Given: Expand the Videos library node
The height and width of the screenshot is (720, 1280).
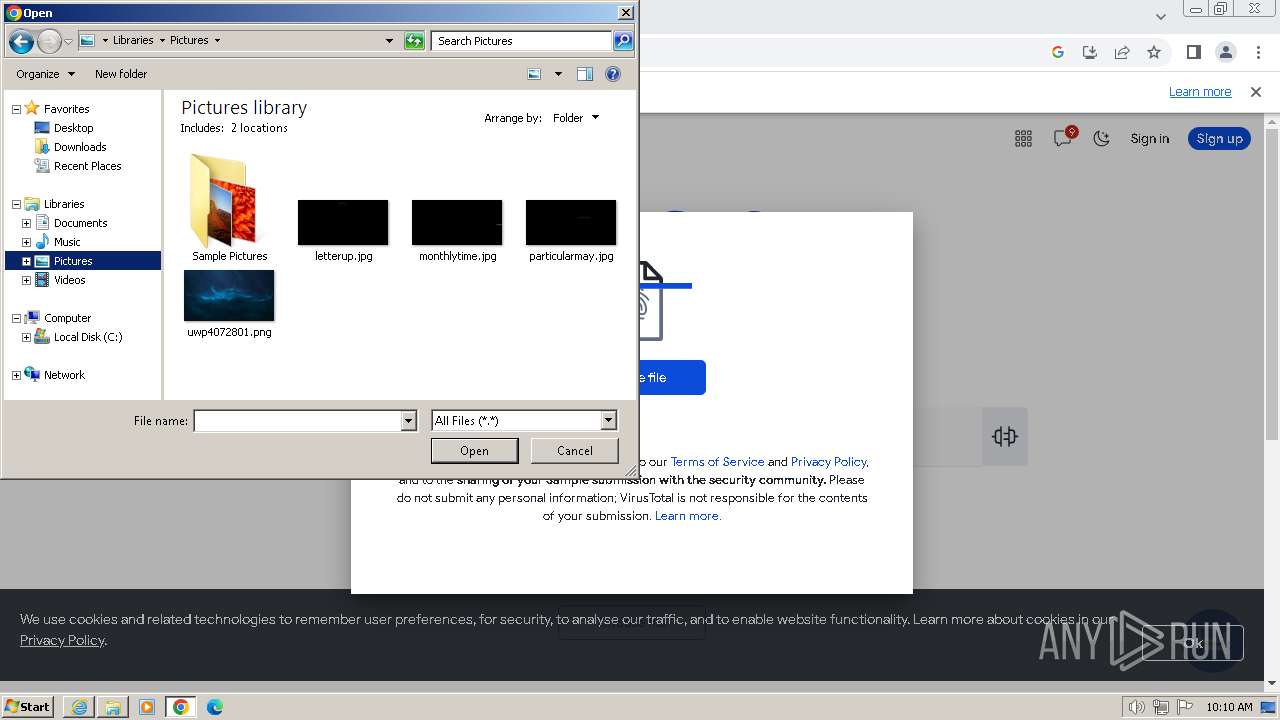Looking at the screenshot, I should pos(26,280).
